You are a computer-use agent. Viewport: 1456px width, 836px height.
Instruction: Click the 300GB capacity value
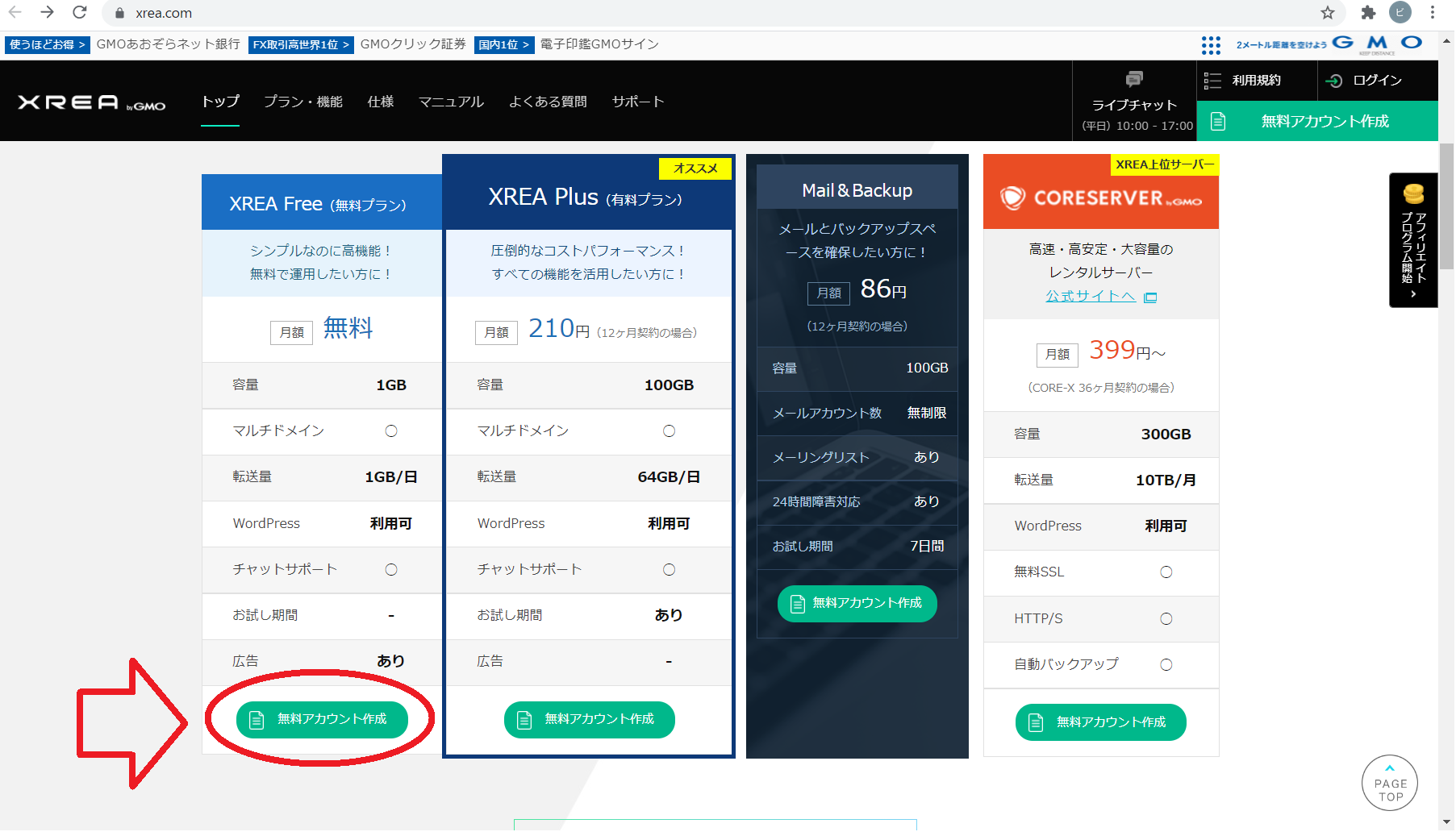click(1166, 434)
